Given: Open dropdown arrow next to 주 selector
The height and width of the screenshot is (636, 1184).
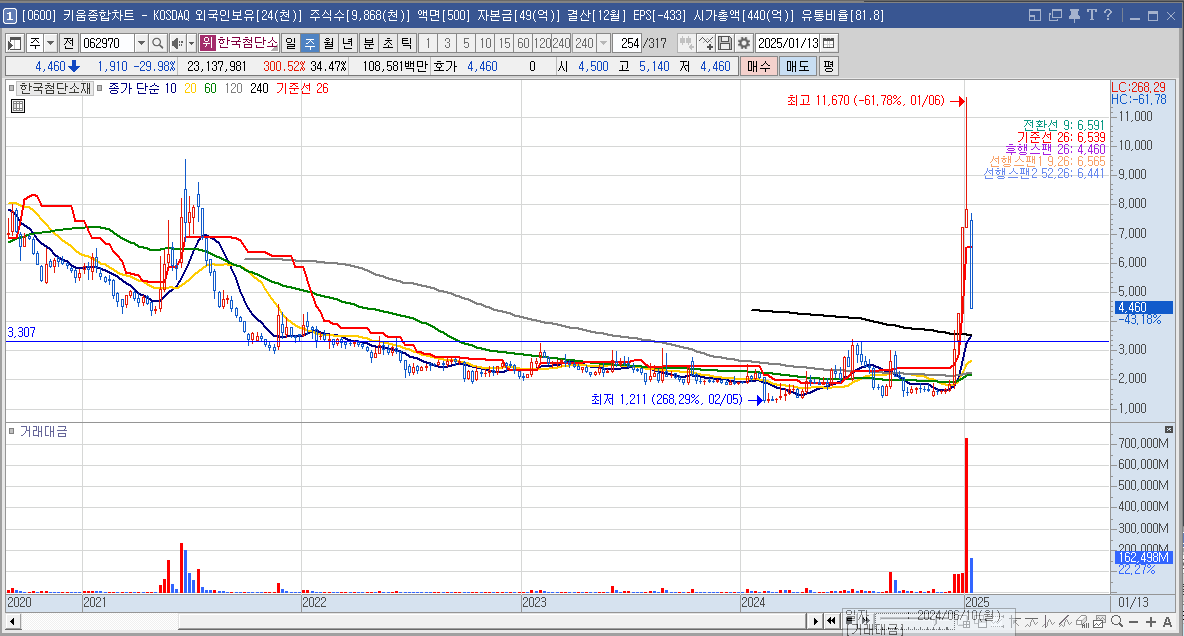Looking at the screenshot, I should click(51, 44).
